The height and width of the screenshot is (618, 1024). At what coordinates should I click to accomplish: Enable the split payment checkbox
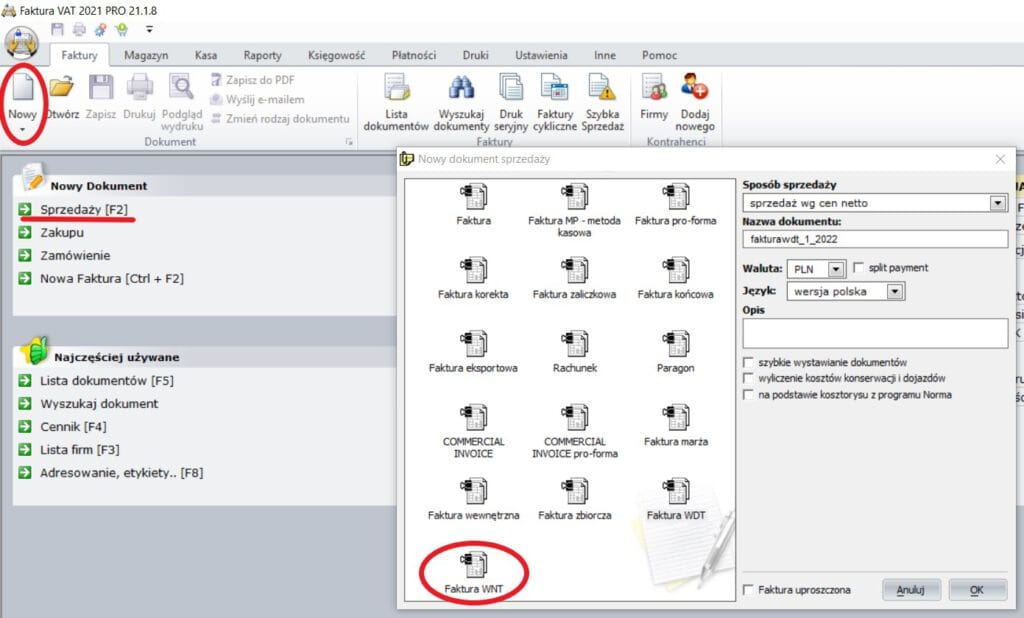pyautogui.click(x=859, y=268)
